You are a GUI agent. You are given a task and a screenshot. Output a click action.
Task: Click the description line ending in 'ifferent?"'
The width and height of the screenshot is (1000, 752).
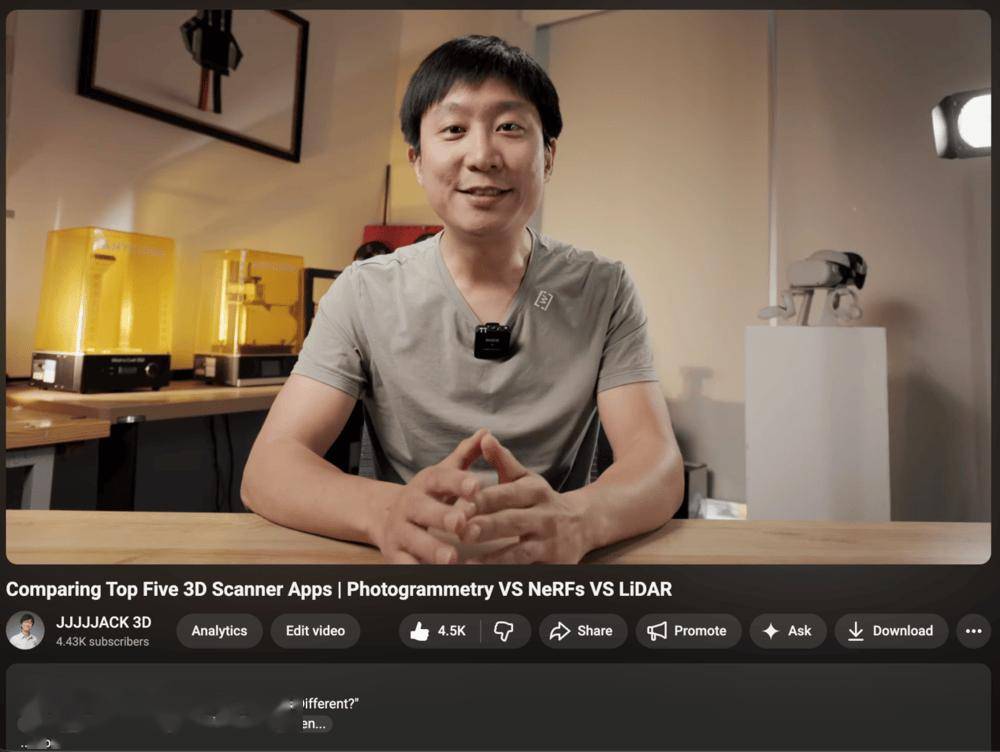pyautogui.click(x=330, y=704)
